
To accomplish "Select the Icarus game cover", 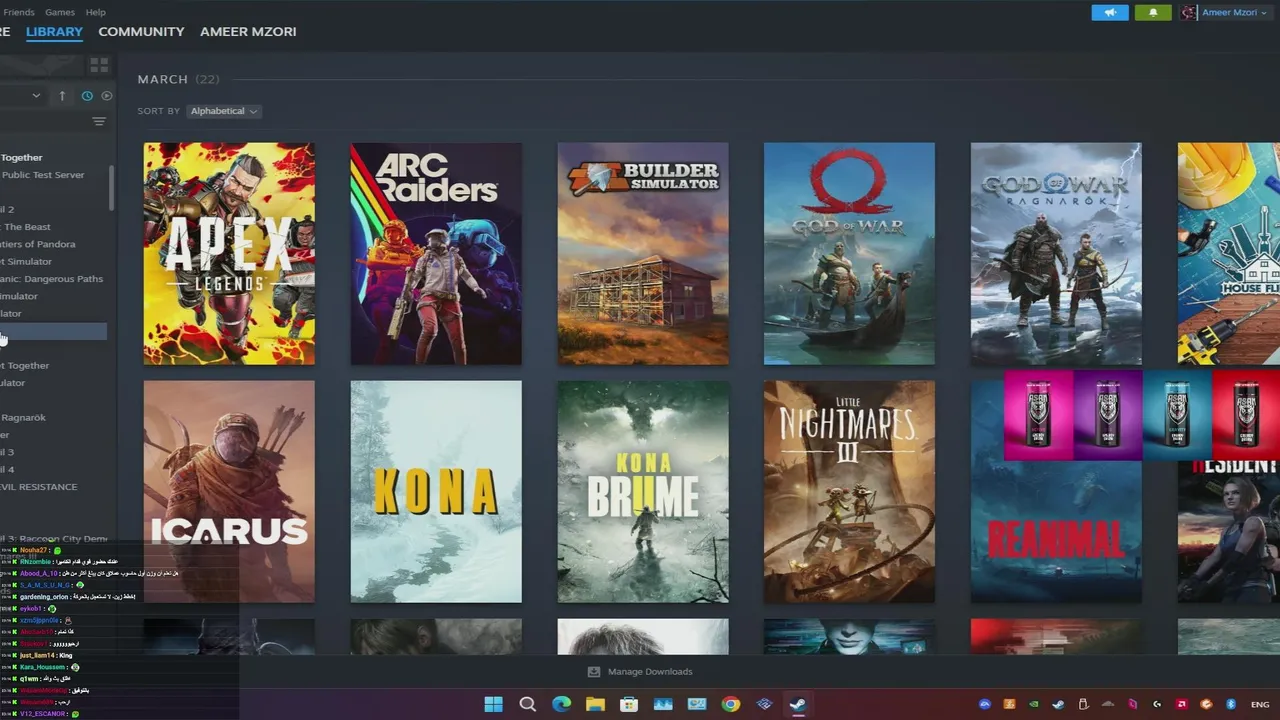I will click(229, 492).
